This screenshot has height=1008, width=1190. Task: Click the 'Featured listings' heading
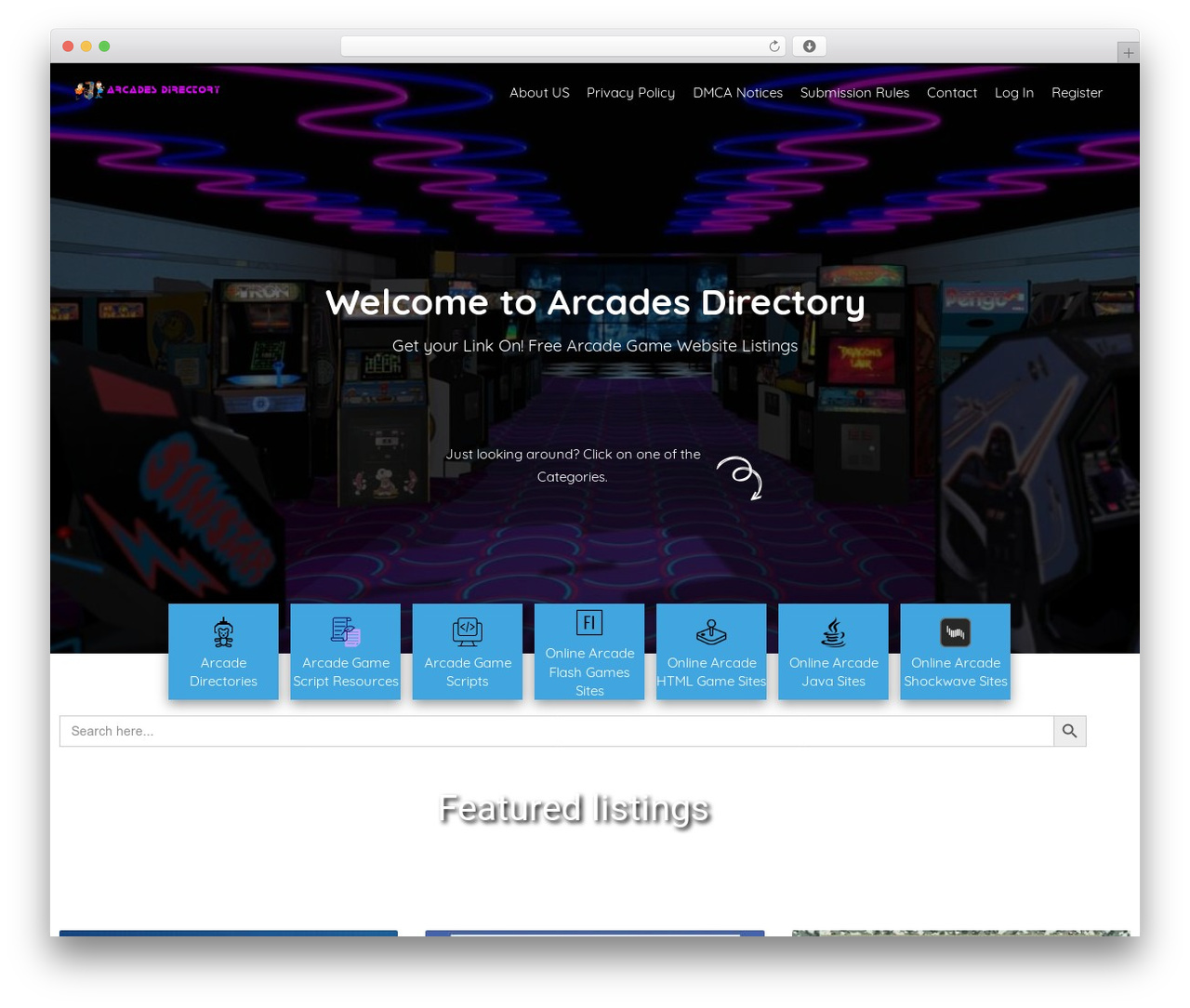pos(575,809)
